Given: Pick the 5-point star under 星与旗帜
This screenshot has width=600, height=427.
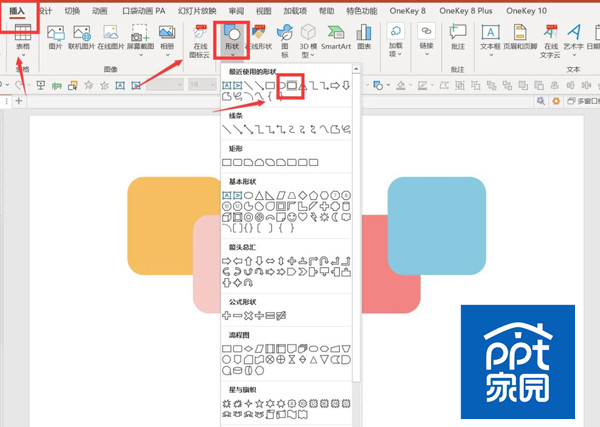Looking at the screenshot, I should point(259,403).
